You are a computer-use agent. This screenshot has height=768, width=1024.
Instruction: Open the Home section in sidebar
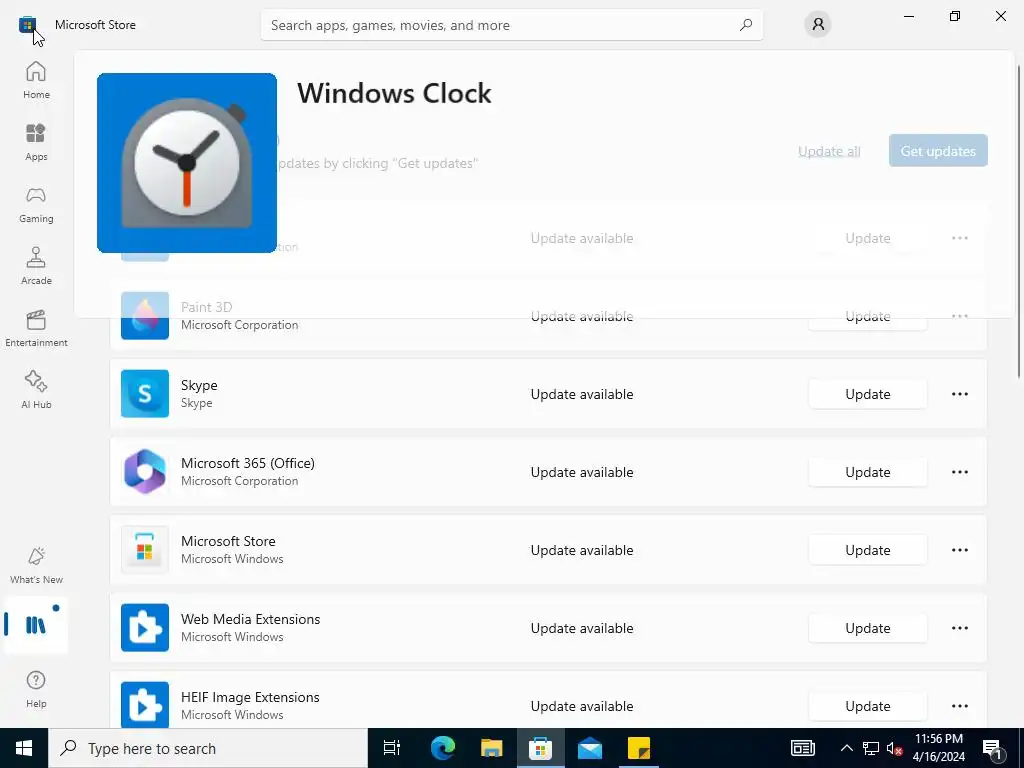click(36, 80)
